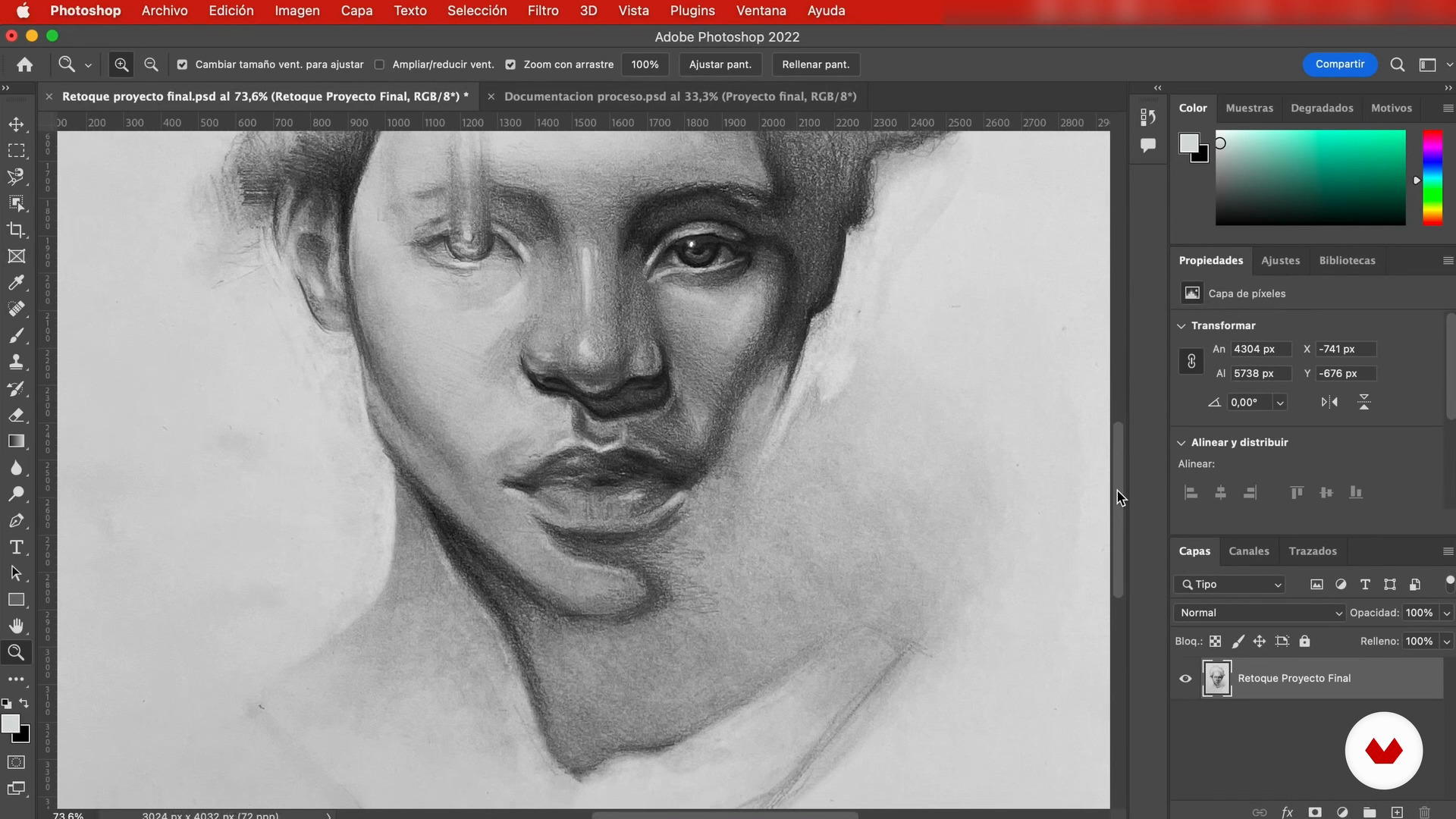Click the Home icon in options bar

tap(25, 64)
